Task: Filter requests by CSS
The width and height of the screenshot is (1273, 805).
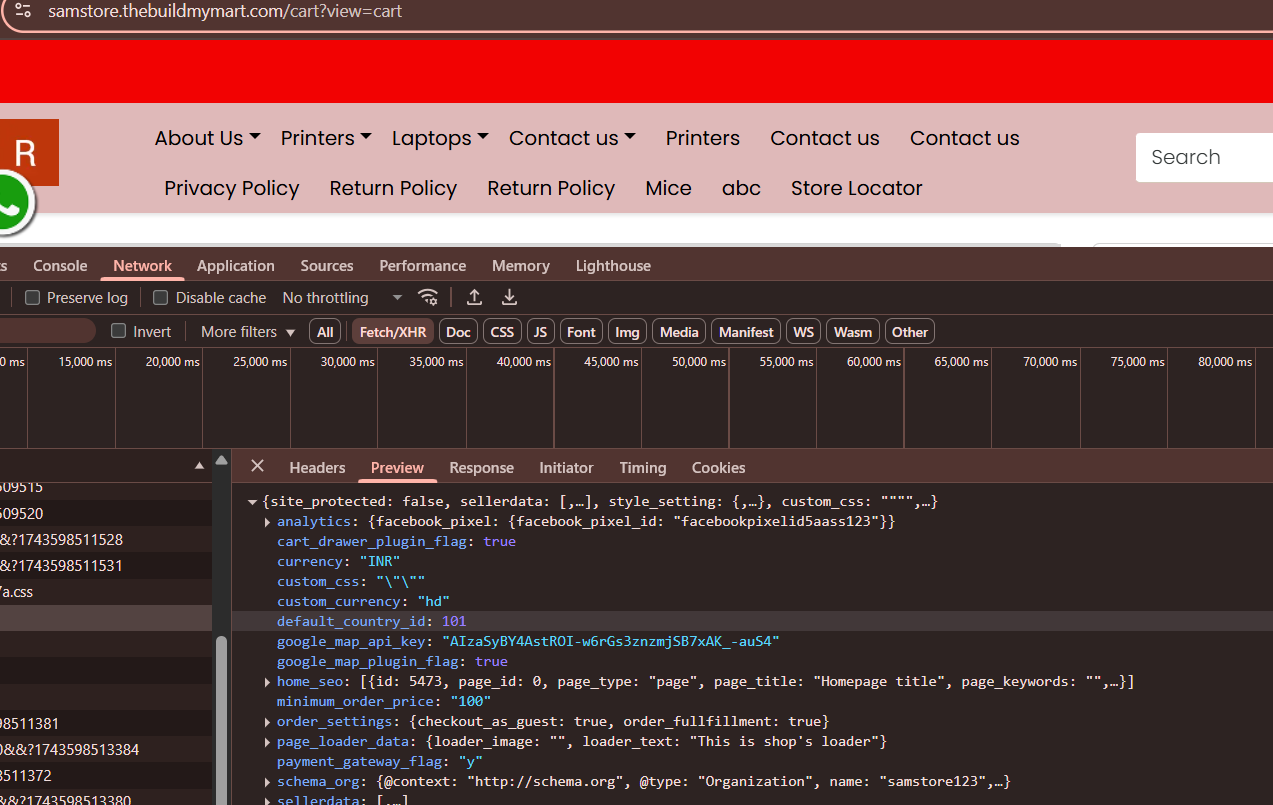Action: click(502, 332)
